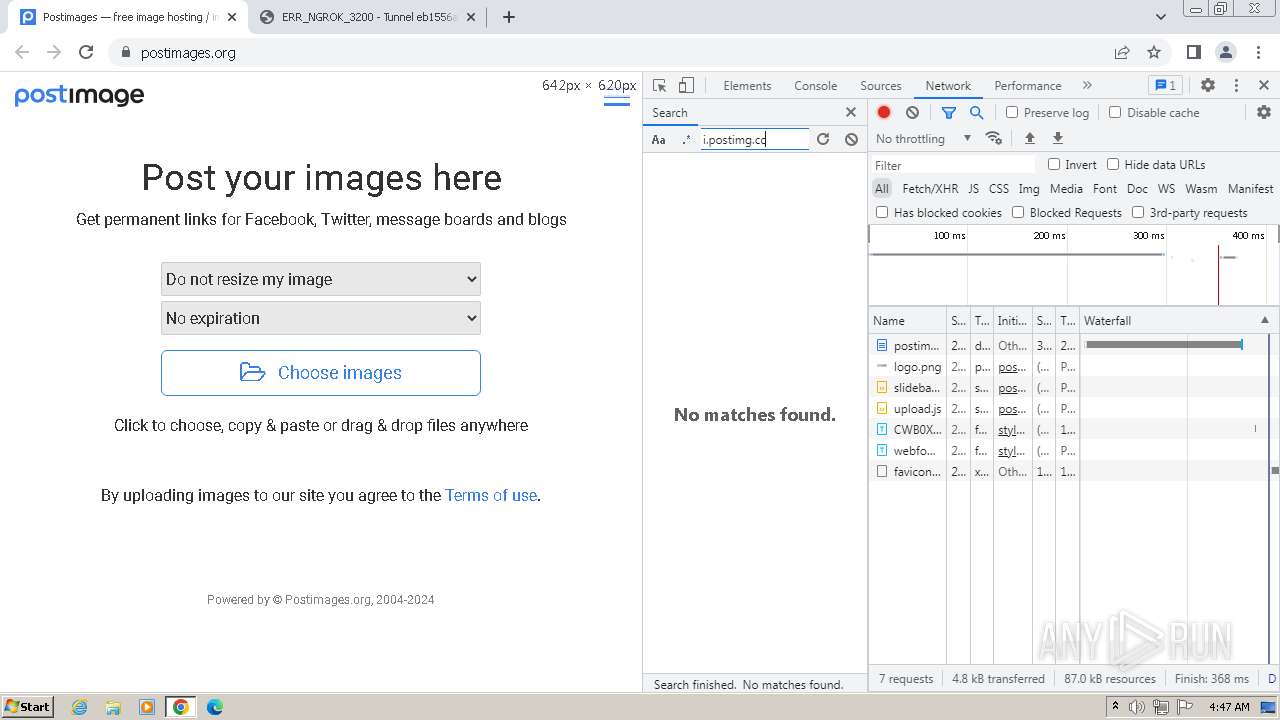
Task: Enable the Preserve log checkbox
Action: [1012, 112]
